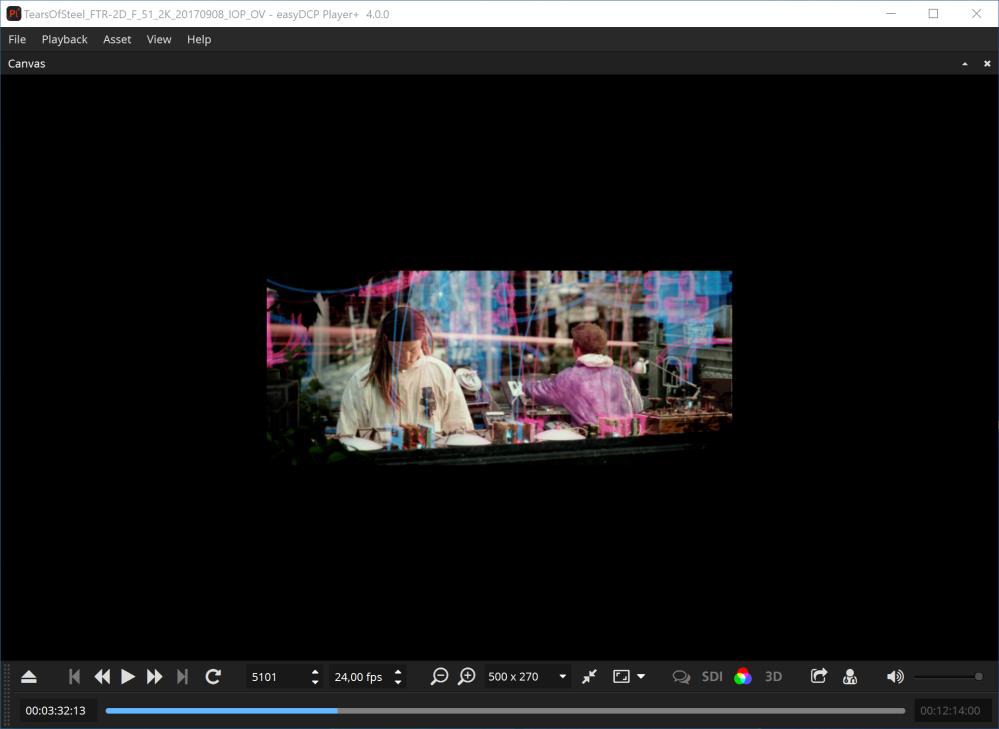Open the RGB color settings icon
This screenshot has height=729, width=999.
click(742, 677)
